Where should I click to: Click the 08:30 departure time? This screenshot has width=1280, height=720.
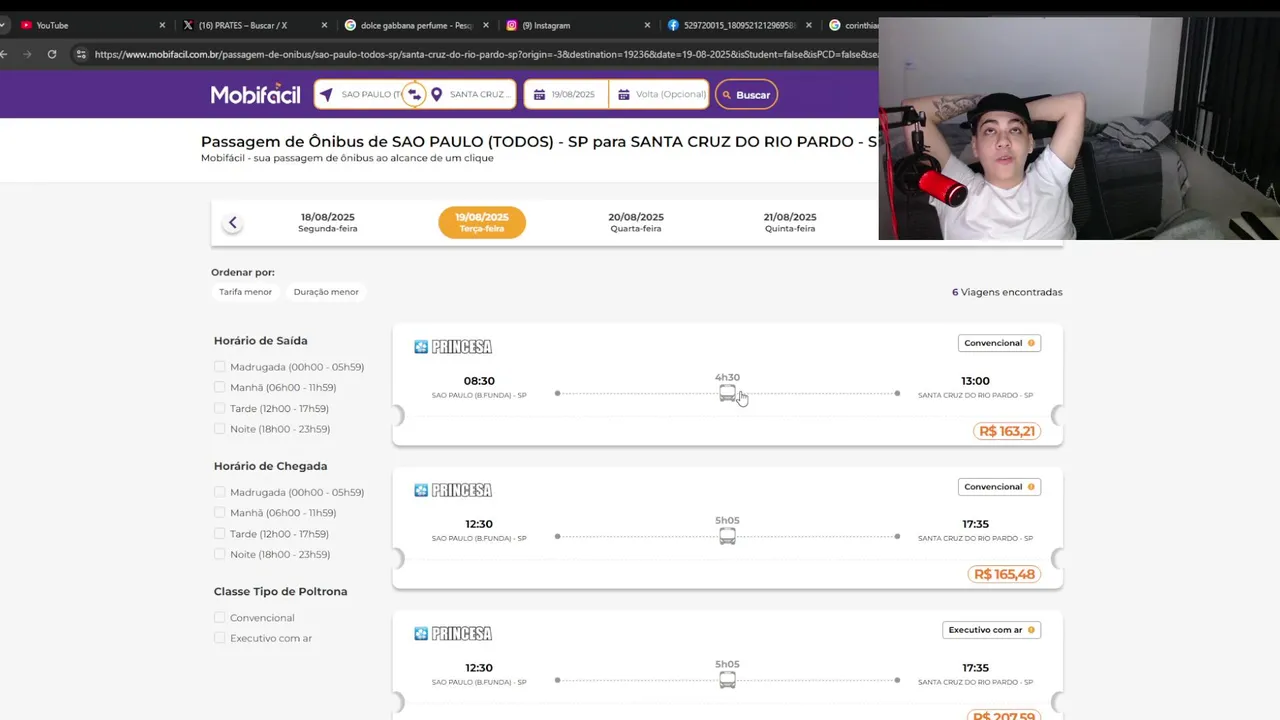[x=479, y=381]
